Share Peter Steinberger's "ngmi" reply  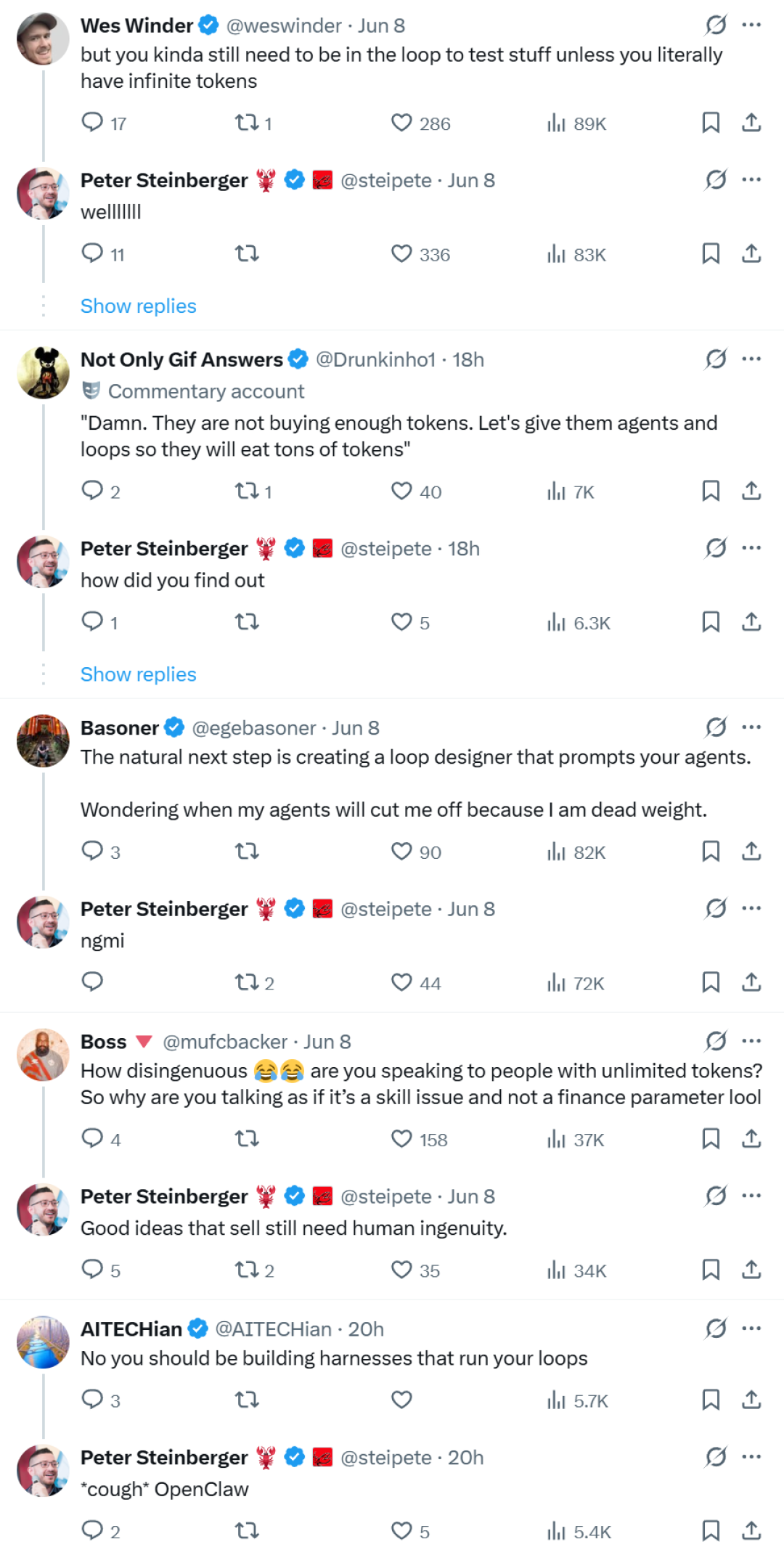point(751,982)
